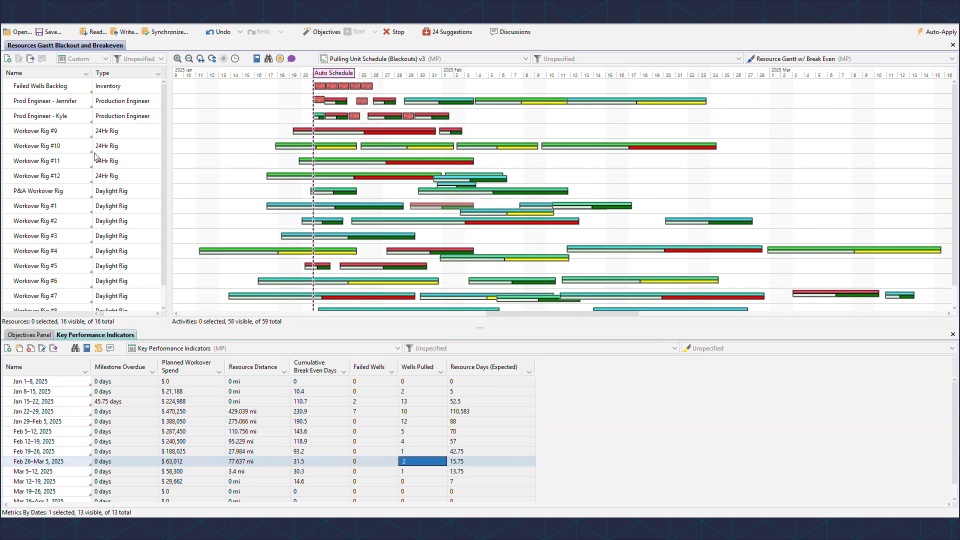
Task: Open the Discussions panel
Action: [x=510, y=32]
